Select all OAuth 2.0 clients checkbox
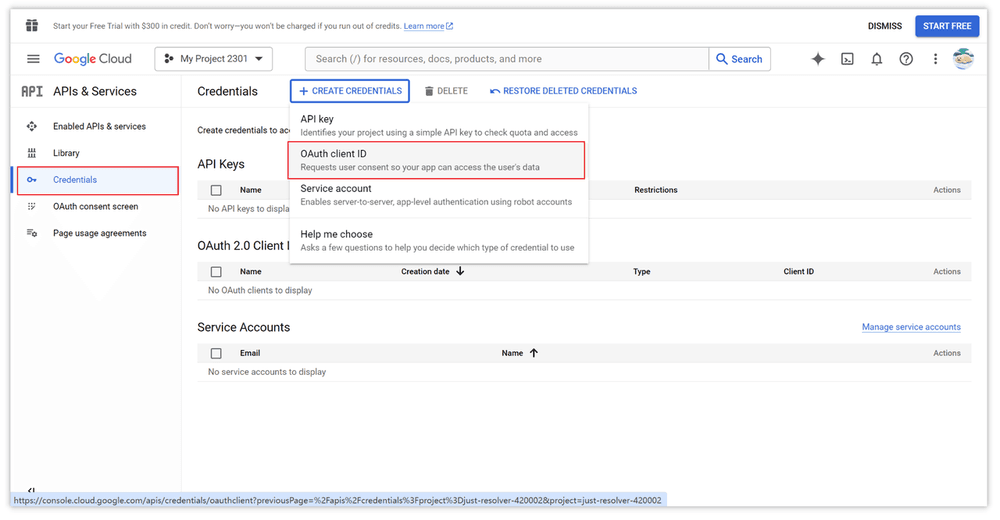The width and height of the screenshot is (1000, 520). pos(216,272)
